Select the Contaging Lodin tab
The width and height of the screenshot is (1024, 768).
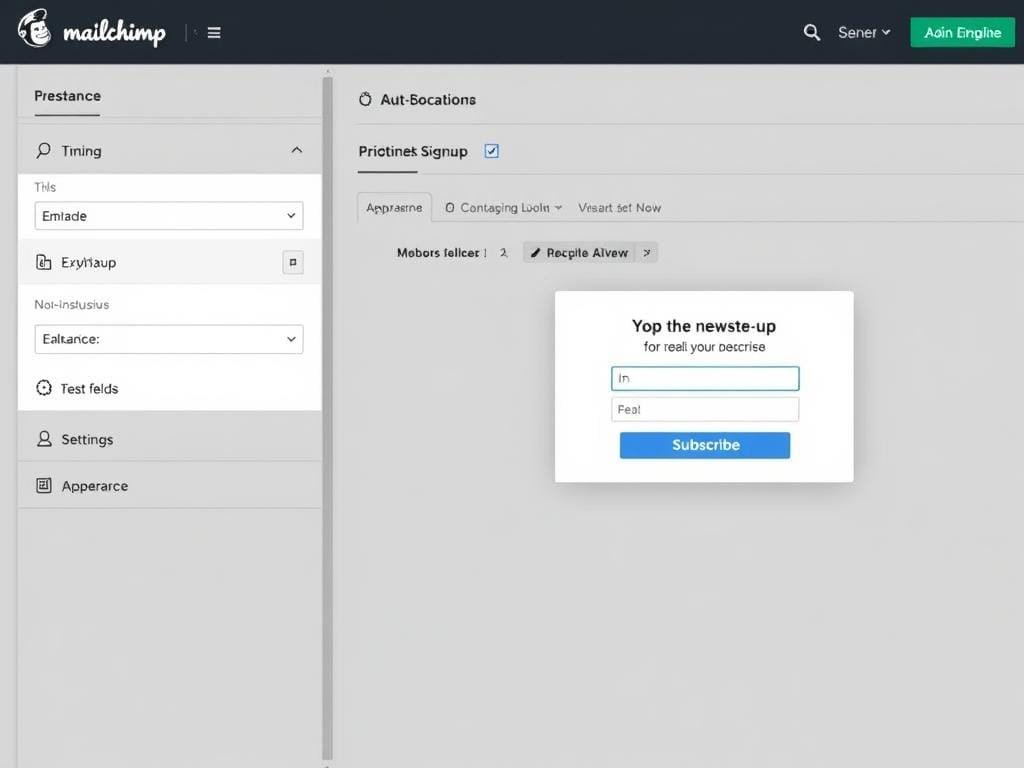(x=502, y=207)
